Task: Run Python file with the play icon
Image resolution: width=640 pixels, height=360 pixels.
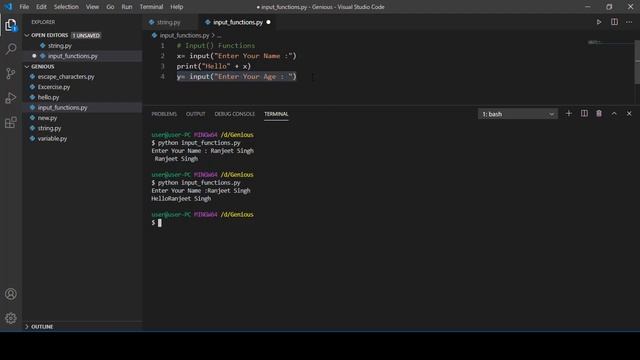Action: tap(599, 22)
